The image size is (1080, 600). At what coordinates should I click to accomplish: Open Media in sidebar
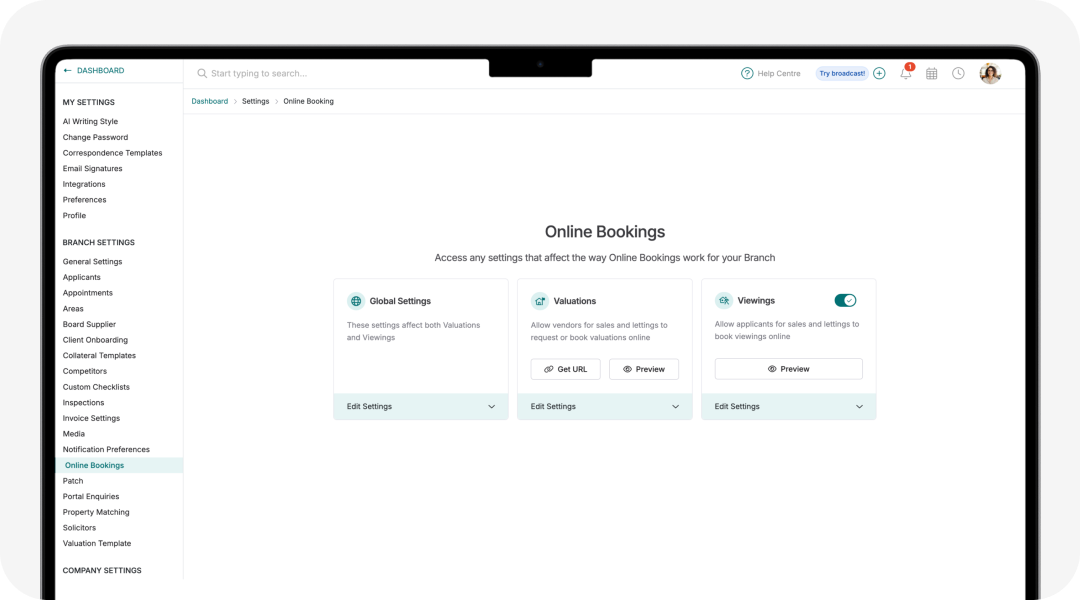[x=74, y=434]
